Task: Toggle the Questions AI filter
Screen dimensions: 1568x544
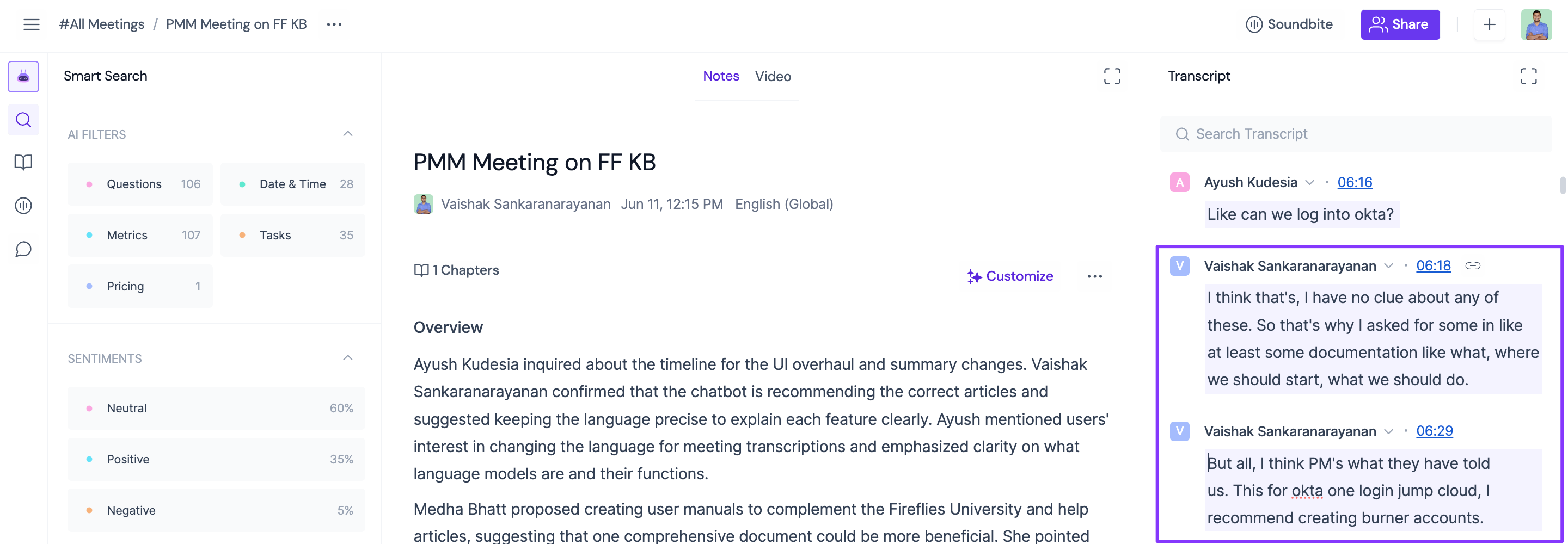Action: click(x=139, y=183)
